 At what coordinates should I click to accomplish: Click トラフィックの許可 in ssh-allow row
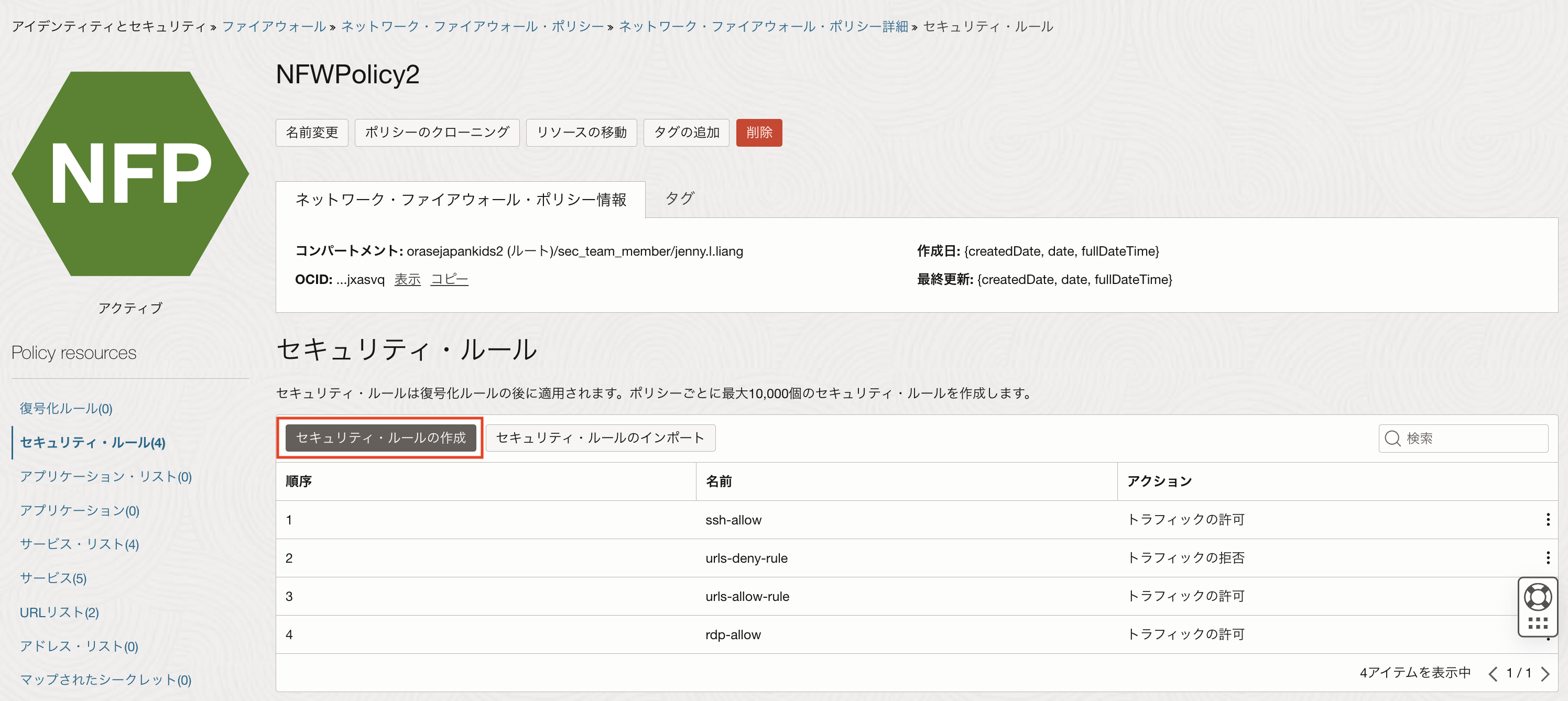pyautogui.click(x=1185, y=520)
